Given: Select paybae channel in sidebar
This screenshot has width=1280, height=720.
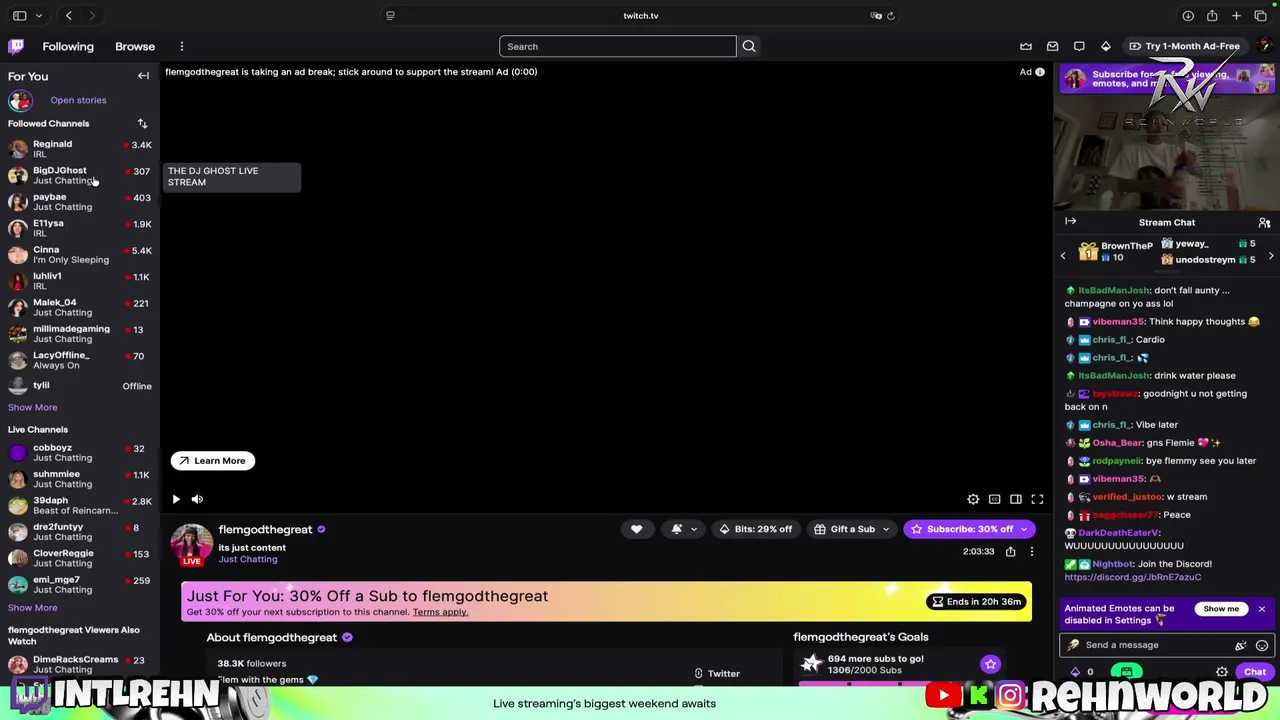Looking at the screenshot, I should (x=80, y=201).
